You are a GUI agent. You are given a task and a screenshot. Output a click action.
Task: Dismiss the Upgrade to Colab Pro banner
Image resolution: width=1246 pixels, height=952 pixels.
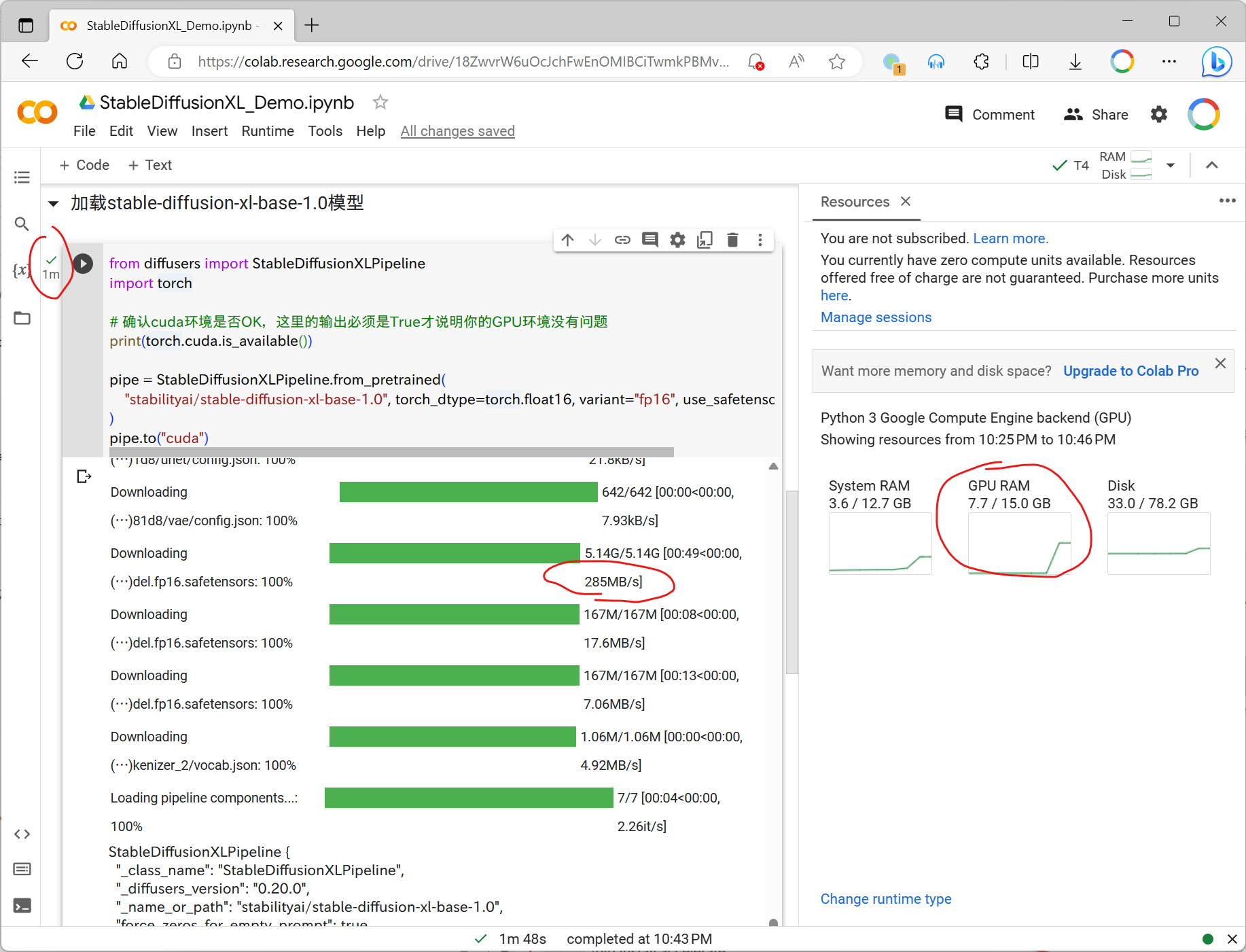point(1220,363)
